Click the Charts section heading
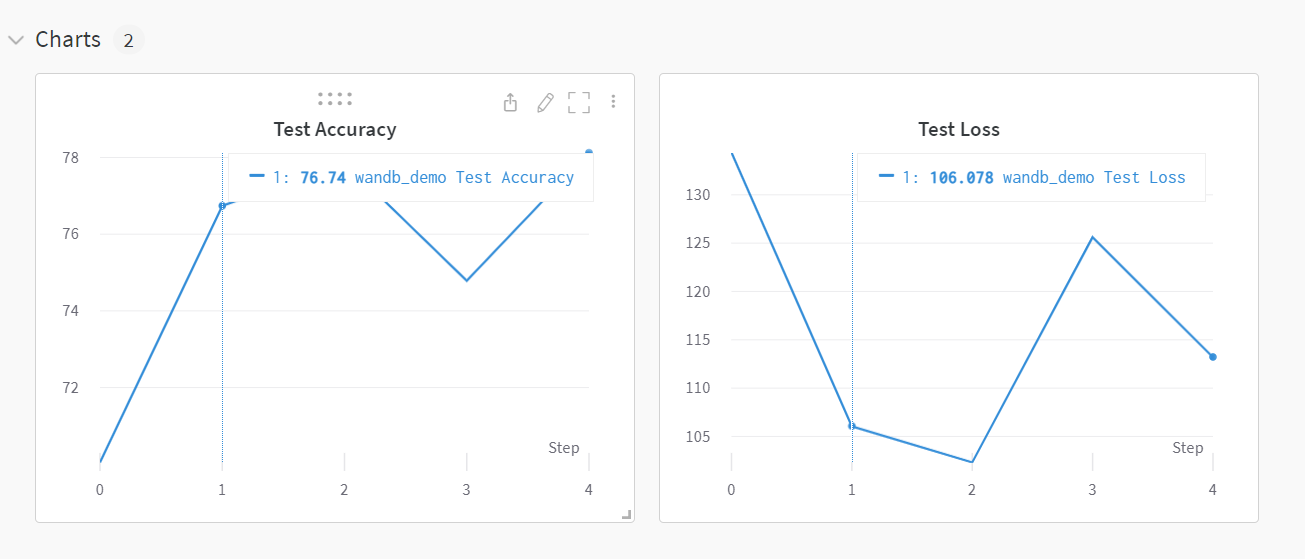The image size is (1305, 559). (68, 40)
